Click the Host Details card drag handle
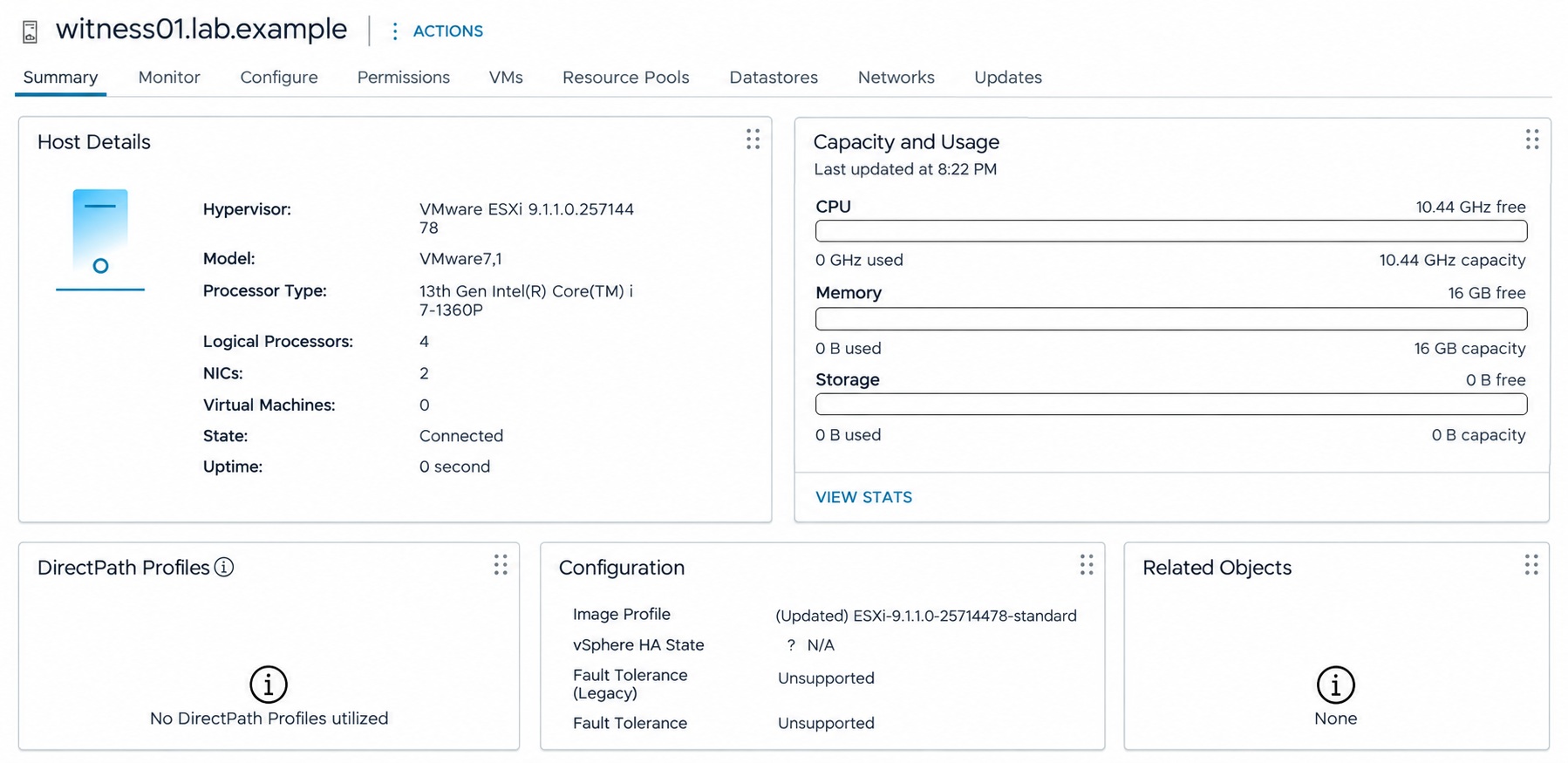 point(753,140)
